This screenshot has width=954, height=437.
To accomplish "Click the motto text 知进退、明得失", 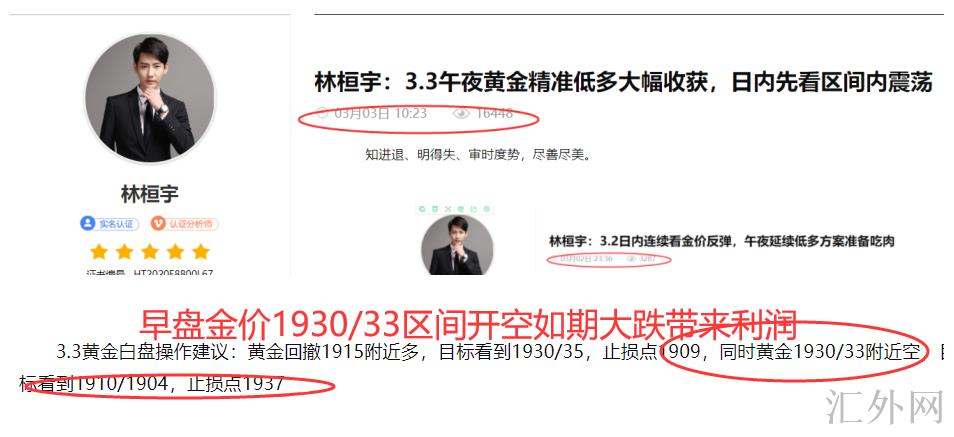I will click(478, 155).
